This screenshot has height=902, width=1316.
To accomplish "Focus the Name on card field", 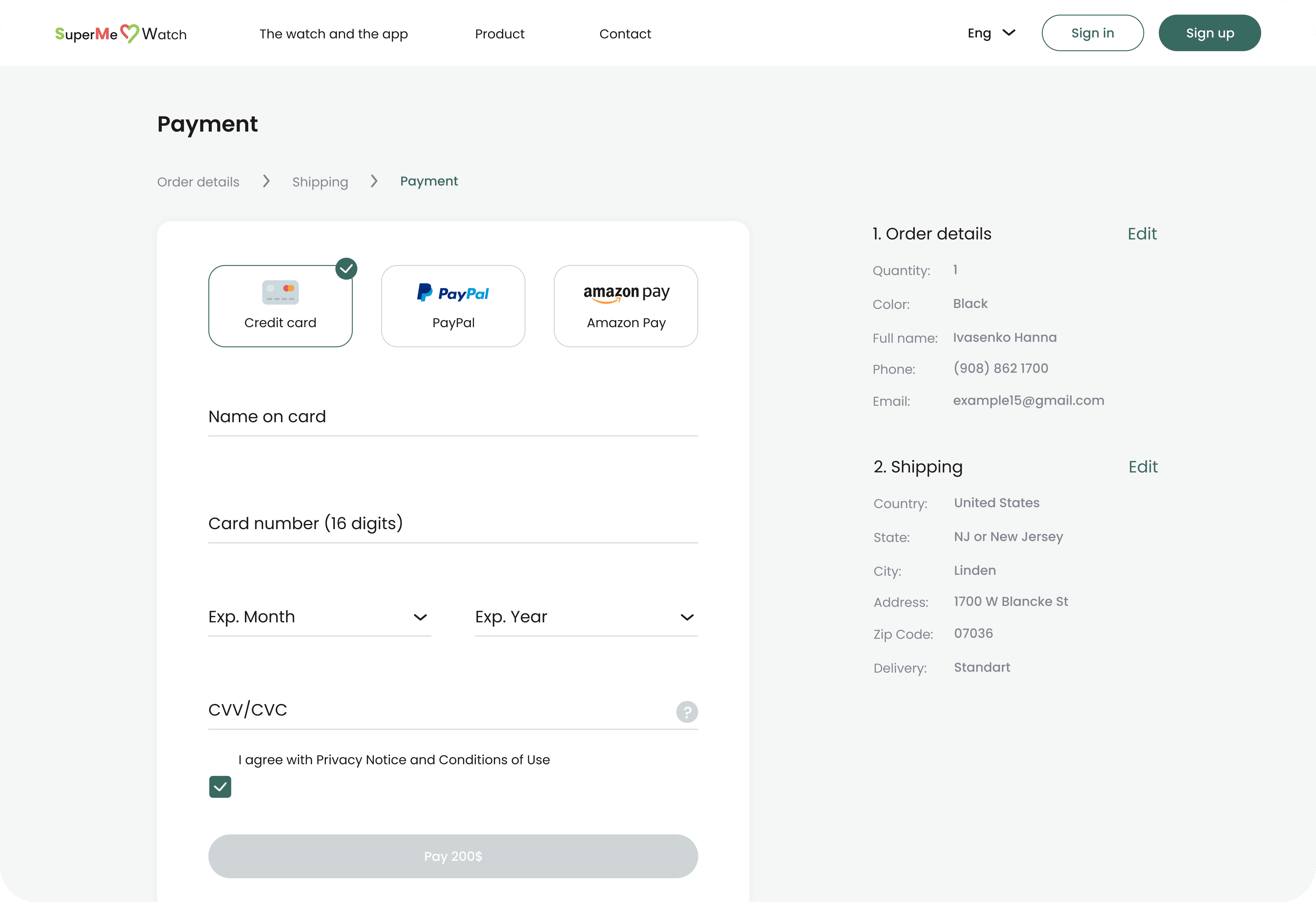I will pyautogui.click(x=452, y=417).
